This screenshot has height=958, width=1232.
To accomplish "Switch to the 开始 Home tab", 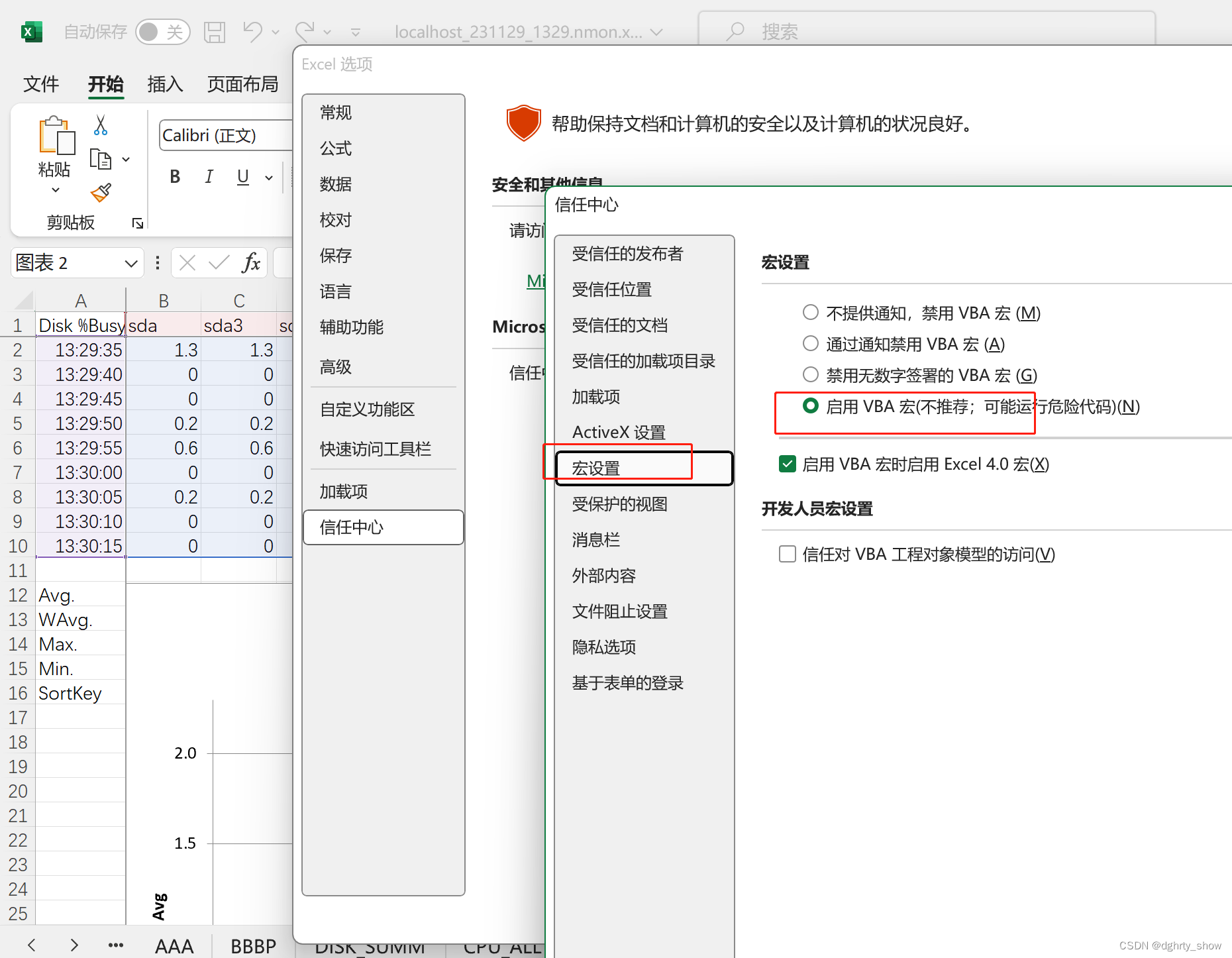I will click(x=106, y=84).
